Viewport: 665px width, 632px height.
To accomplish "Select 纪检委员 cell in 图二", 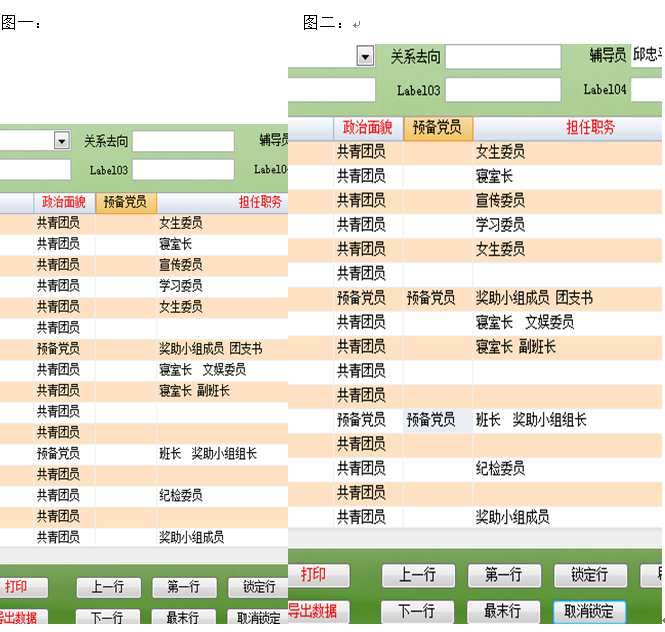I will tap(567, 469).
